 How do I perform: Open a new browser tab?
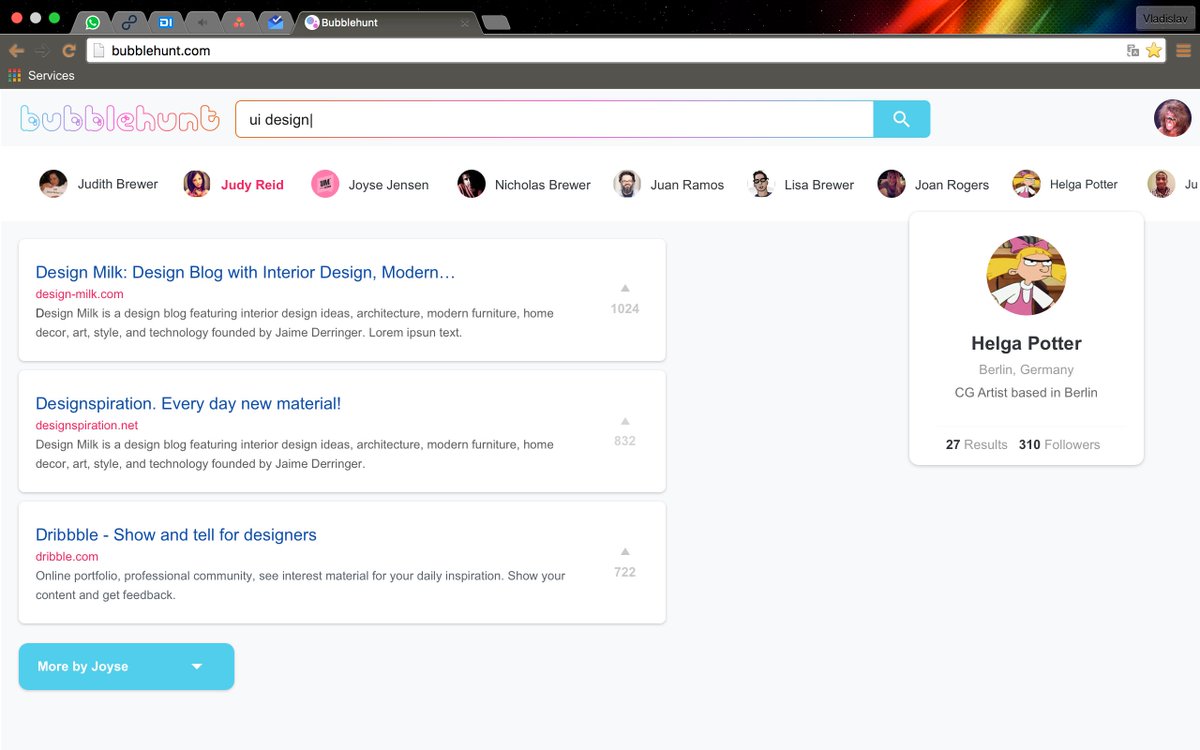[x=494, y=22]
